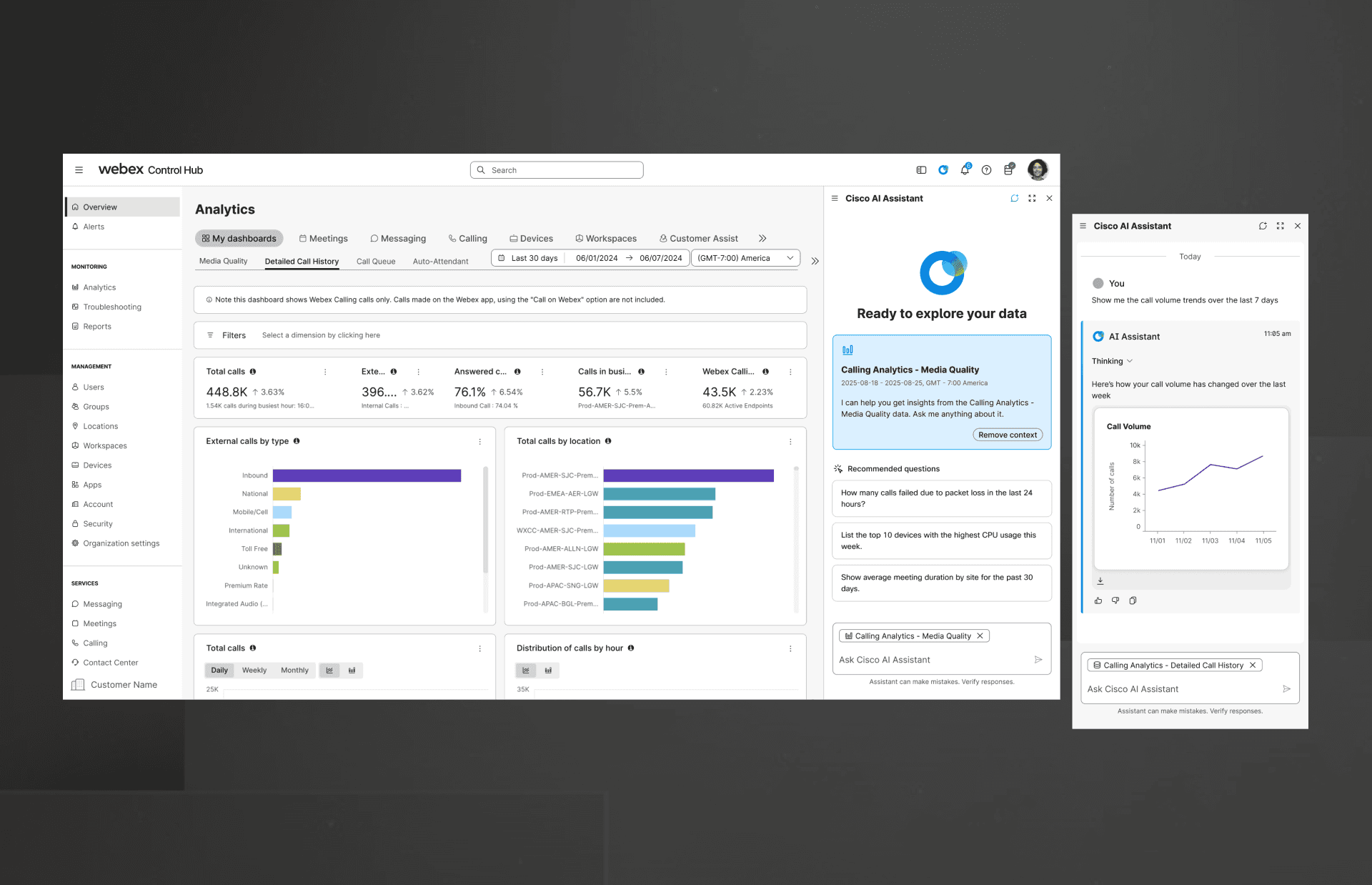Screen dimensions: 1372x885
Task: Open the time zone dropdown
Action: [745, 258]
